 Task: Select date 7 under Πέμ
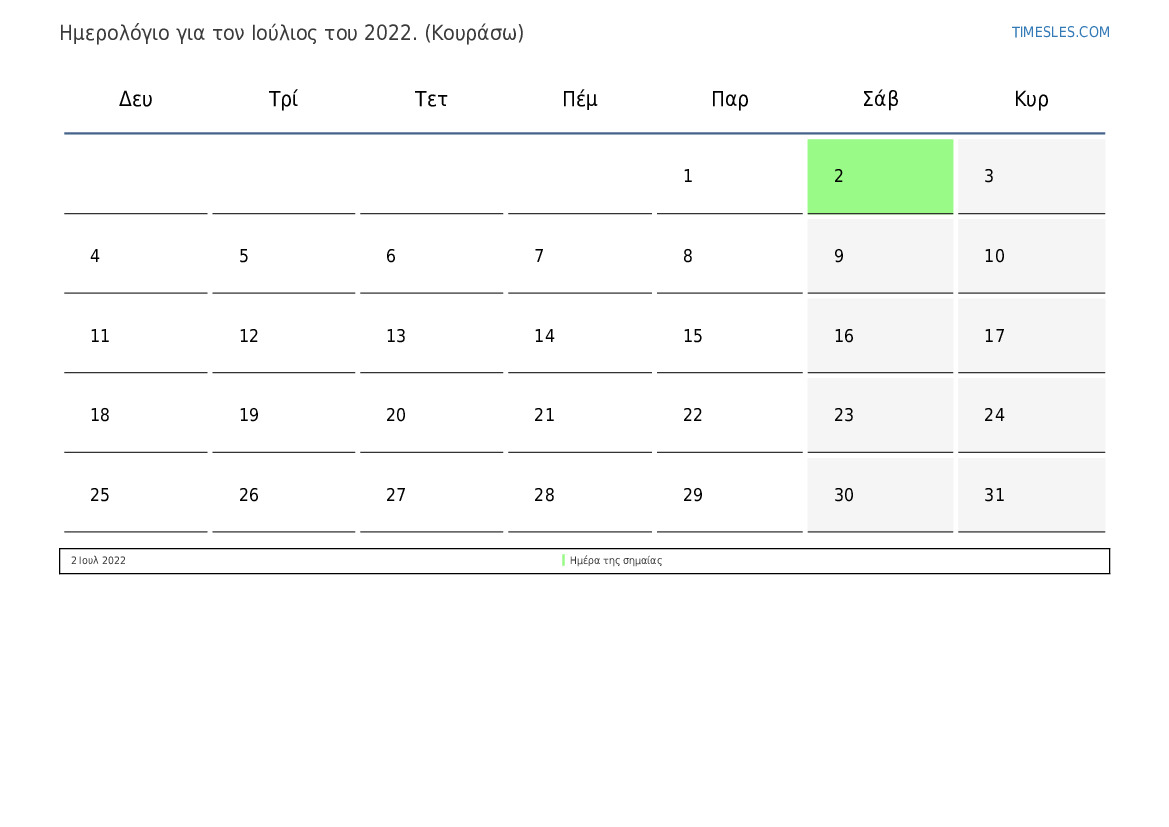coord(579,256)
